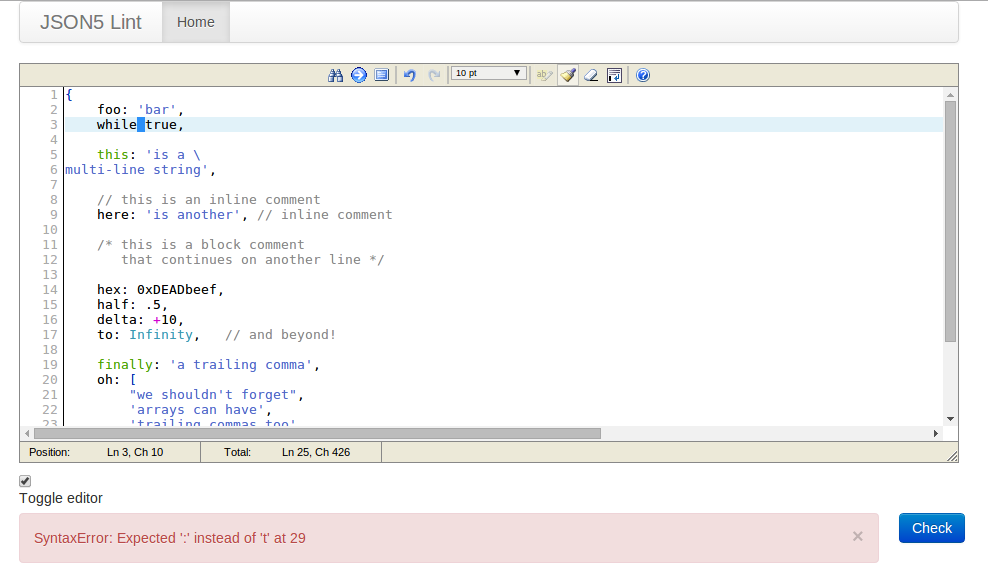Click the 'hex: 0xDEADbeef,' line
This screenshot has width=988, height=585.
pos(161,290)
